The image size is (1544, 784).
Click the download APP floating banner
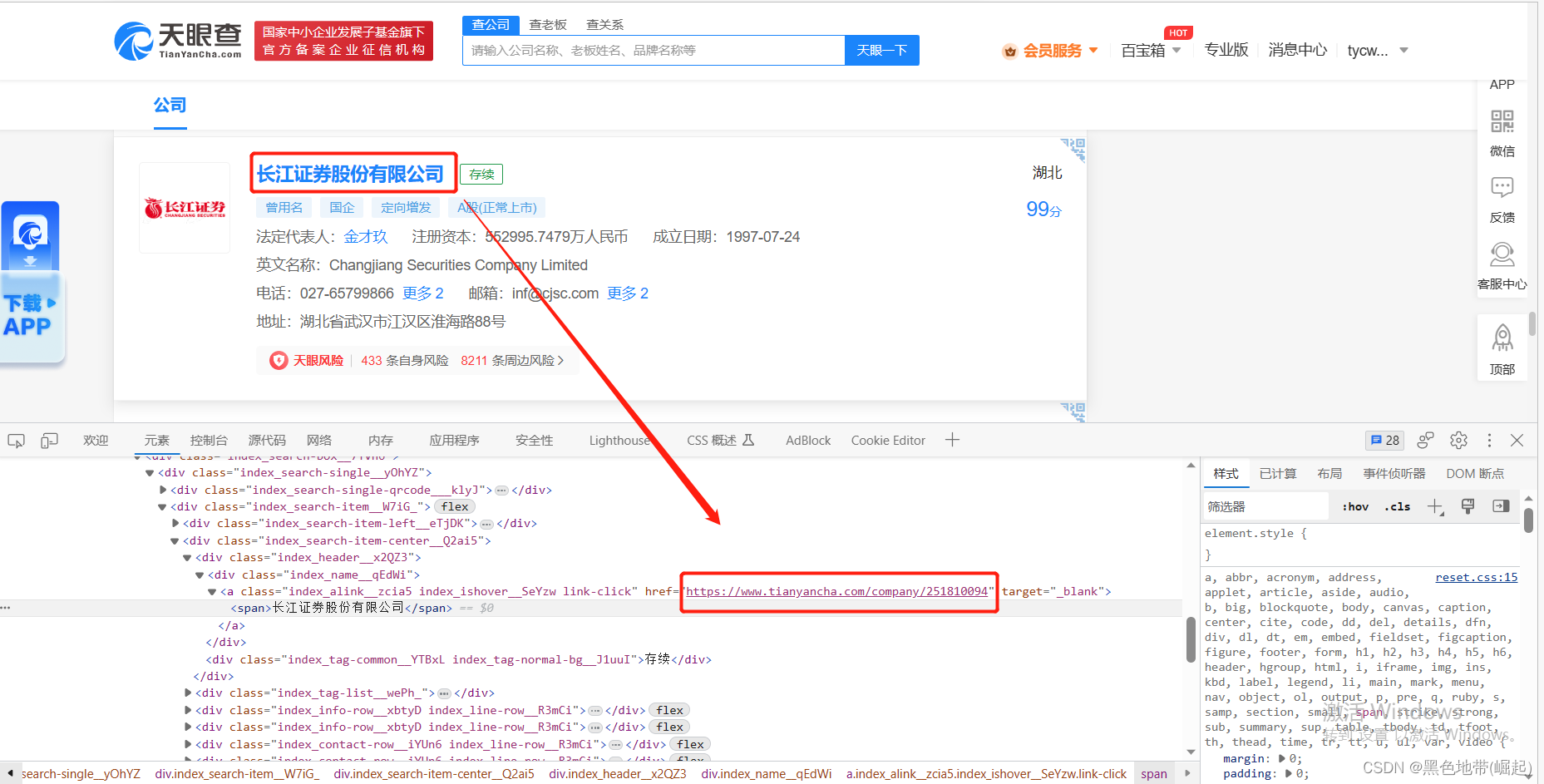[32, 282]
